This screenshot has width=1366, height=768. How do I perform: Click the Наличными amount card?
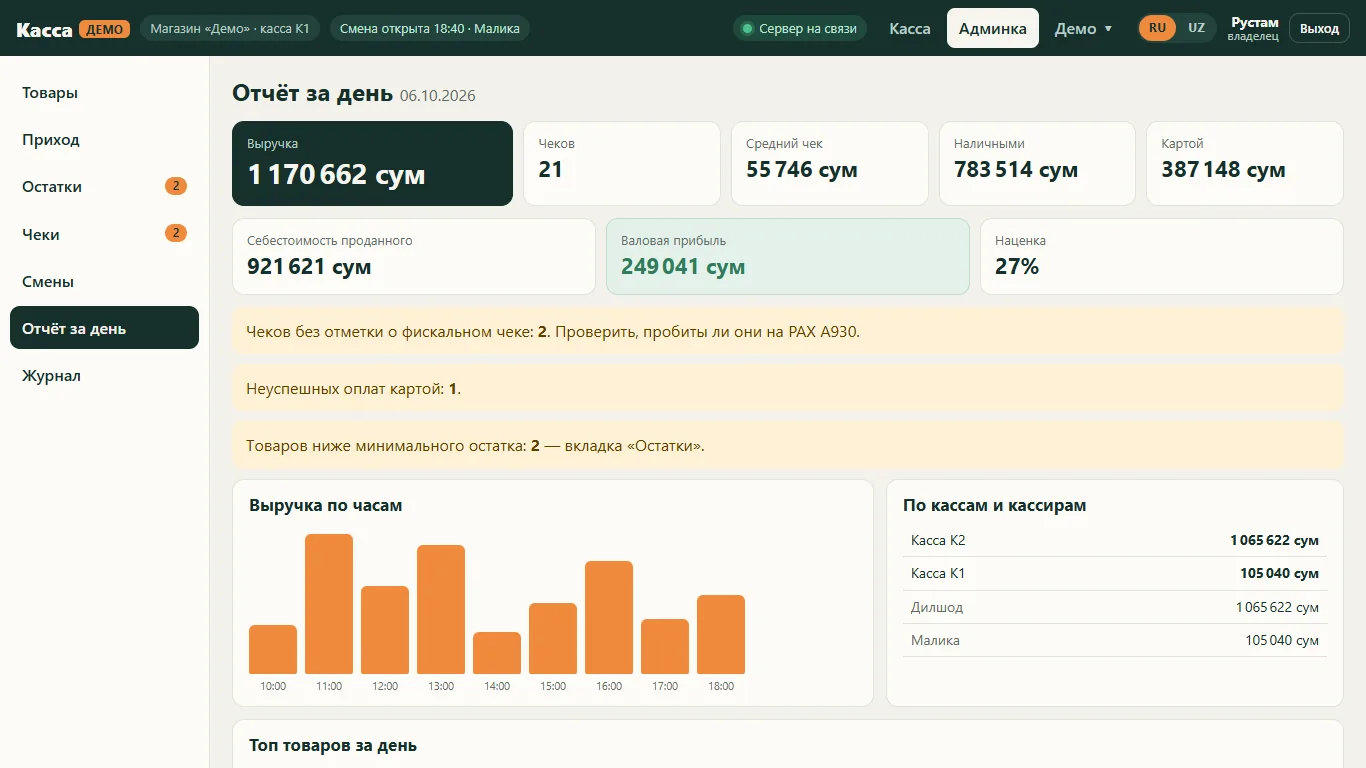click(x=1037, y=164)
